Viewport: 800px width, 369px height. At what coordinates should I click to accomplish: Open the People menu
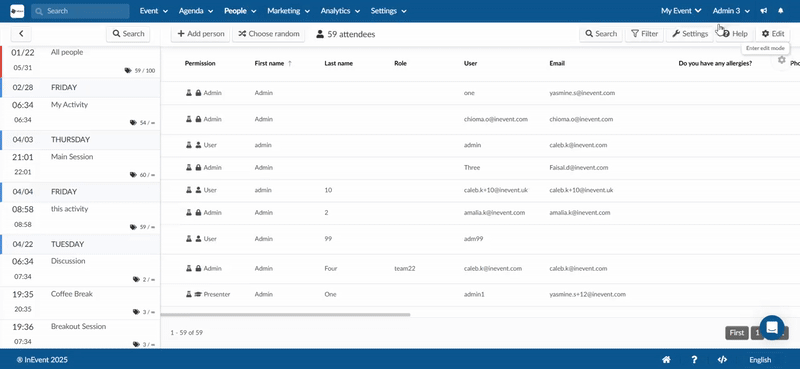[x=240, y=11]
